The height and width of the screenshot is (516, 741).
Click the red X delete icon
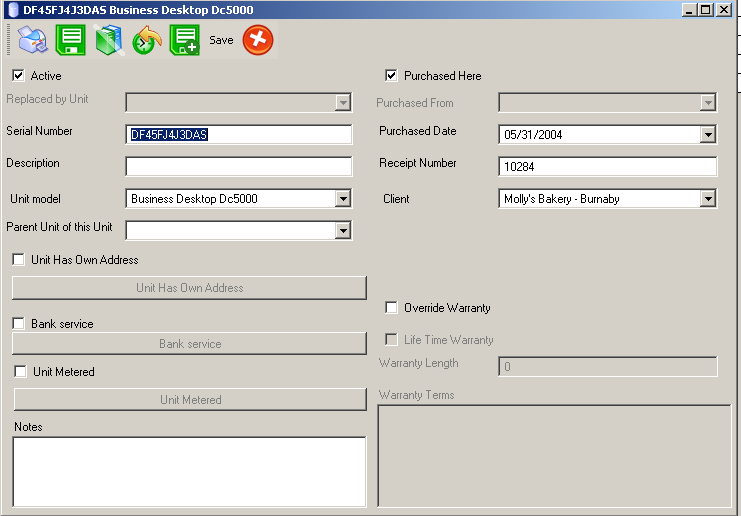coord(258,40)
